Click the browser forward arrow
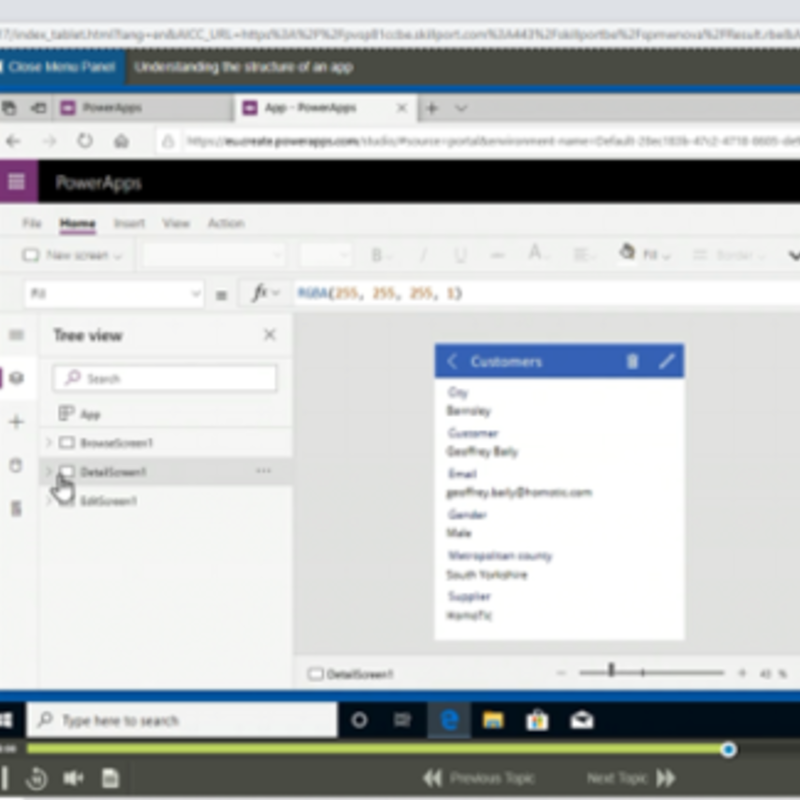 49,141
